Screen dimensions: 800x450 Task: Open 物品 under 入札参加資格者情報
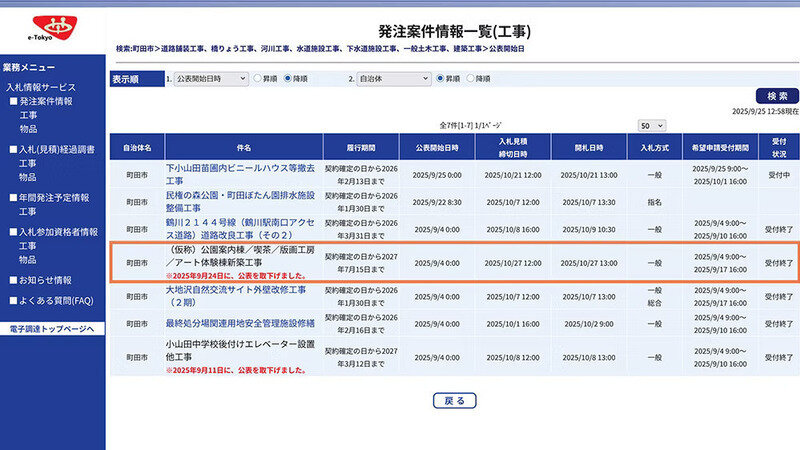point(27,259)
